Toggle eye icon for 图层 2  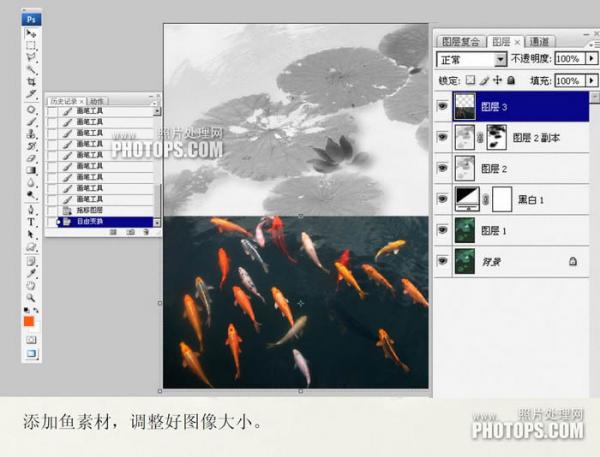pos(443,168)
